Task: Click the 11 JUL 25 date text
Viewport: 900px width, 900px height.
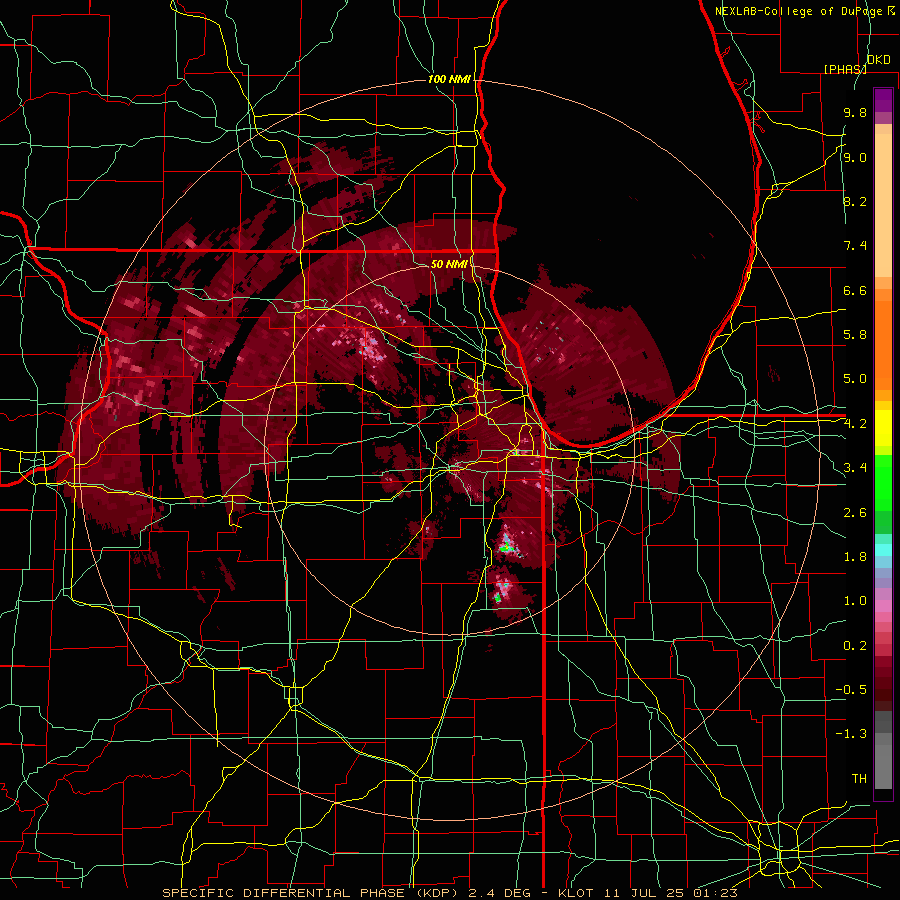Action: (x=643, y=893)
